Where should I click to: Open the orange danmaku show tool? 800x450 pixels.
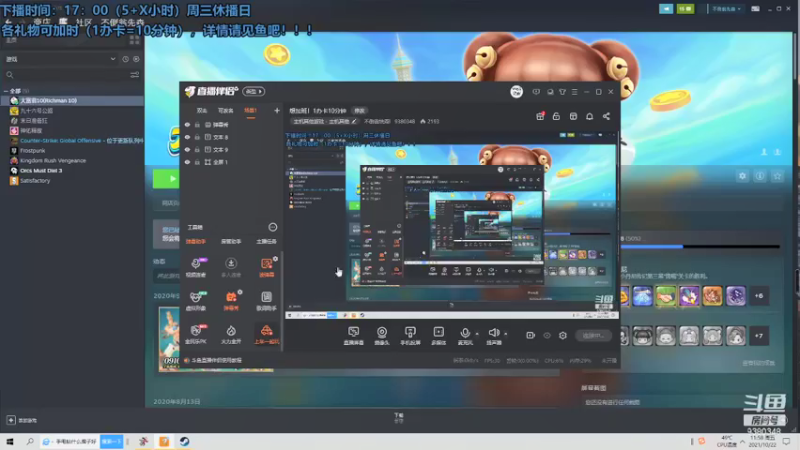(x=231, y=301)
